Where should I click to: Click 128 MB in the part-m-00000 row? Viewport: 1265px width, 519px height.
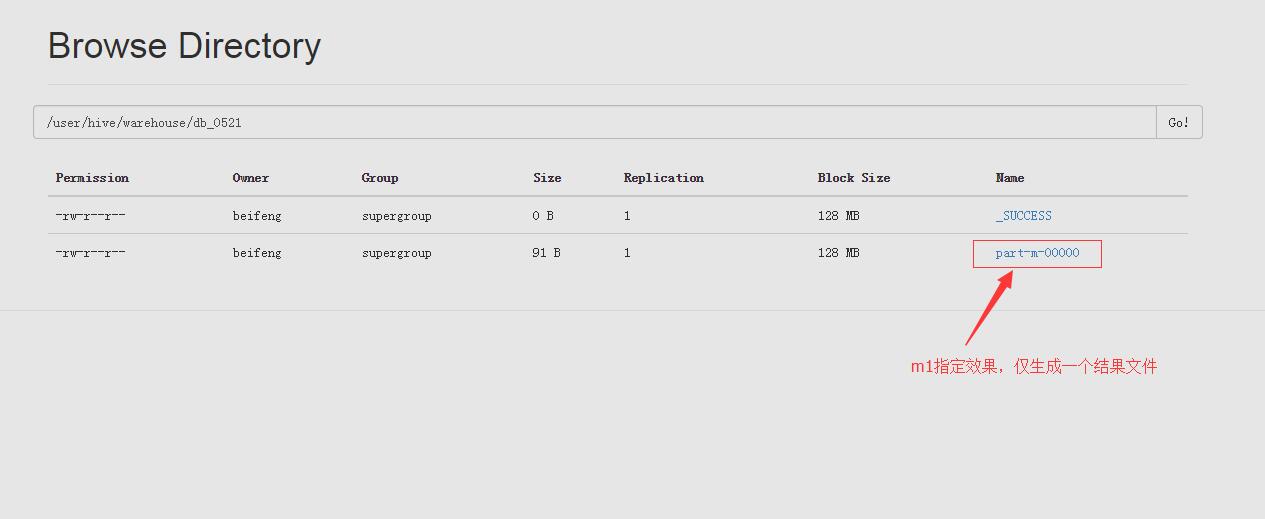(x=838, y=253)
